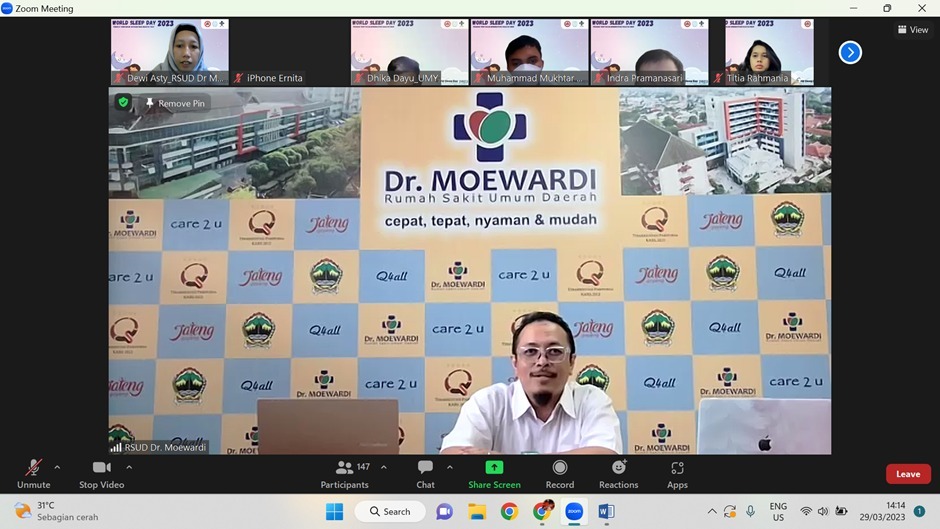This screenshot has width=940, height=529.
Task: Expand chat options arrow beside Chat
Action: pyautogui.click(x=450, y=467)
